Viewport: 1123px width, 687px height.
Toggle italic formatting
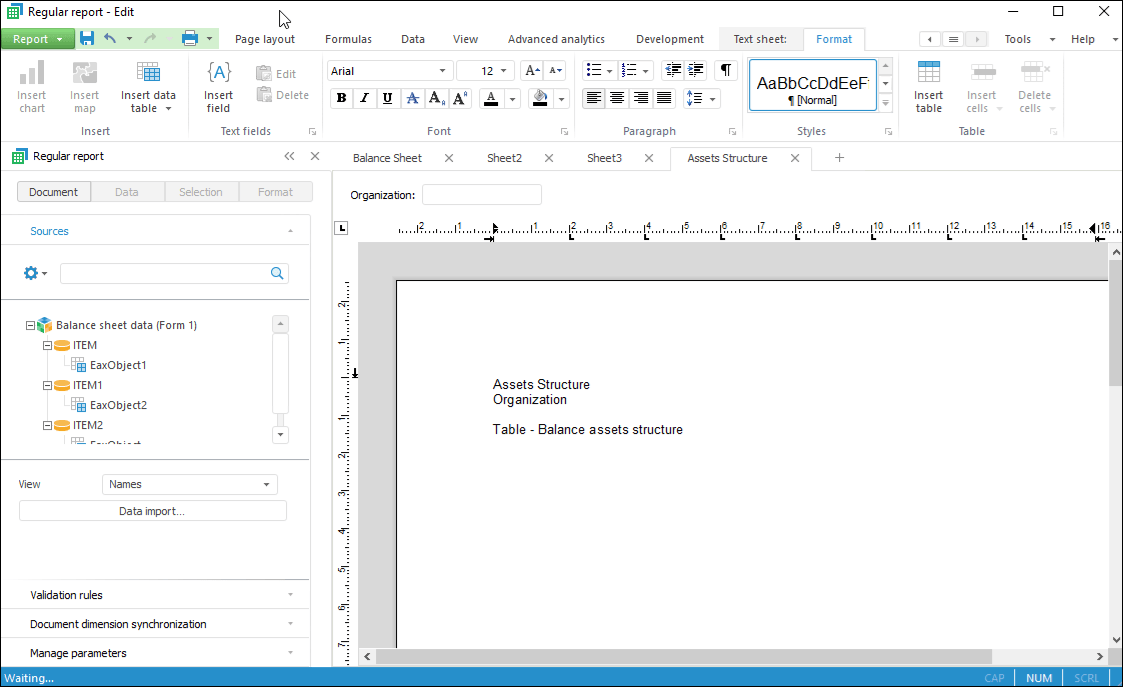pos(364,98)
